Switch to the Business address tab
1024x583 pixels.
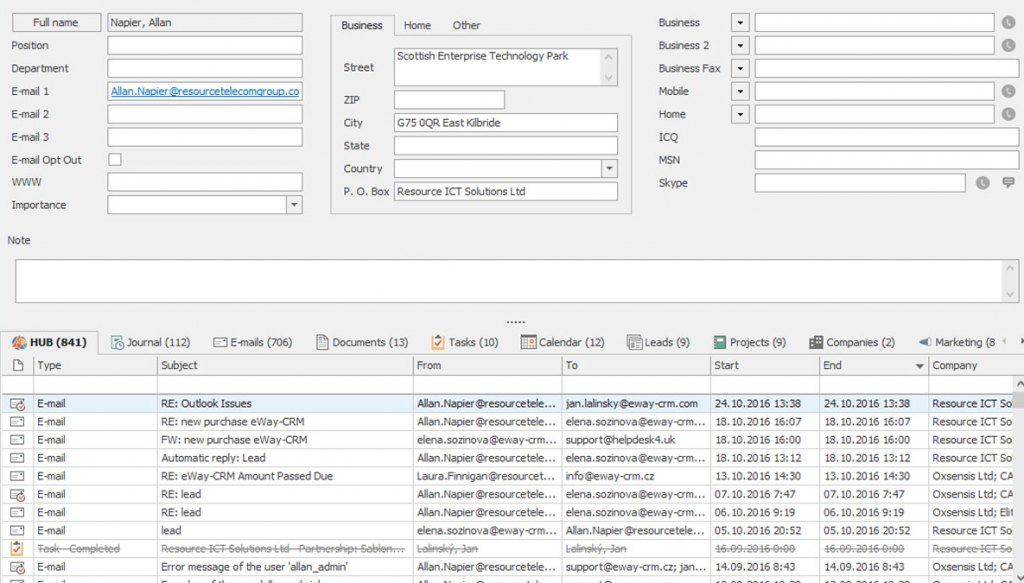[362, 25]
